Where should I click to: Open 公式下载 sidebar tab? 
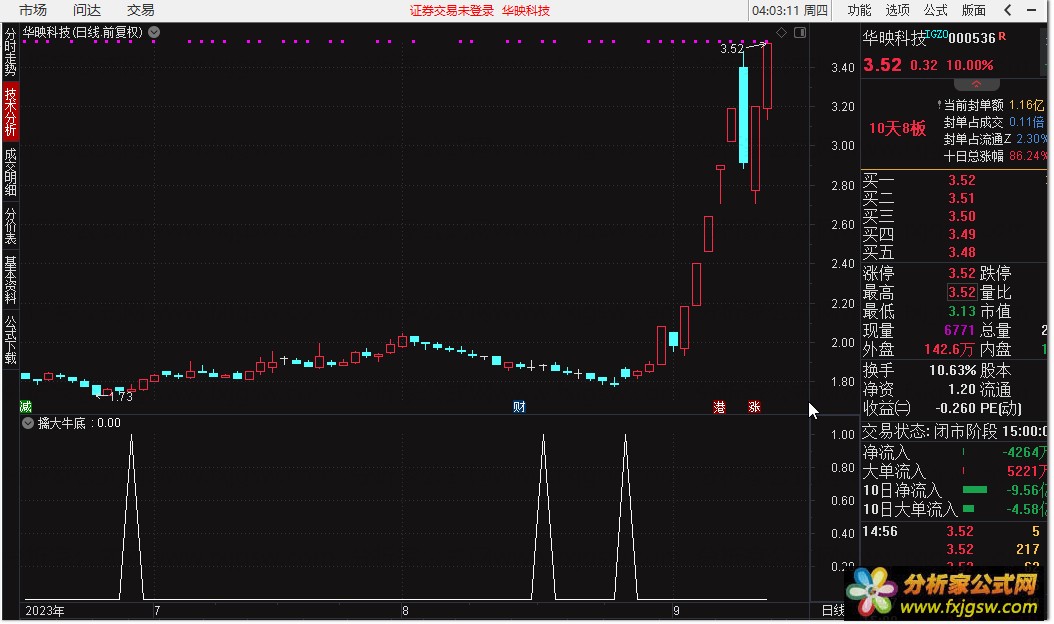pos(10,340)
